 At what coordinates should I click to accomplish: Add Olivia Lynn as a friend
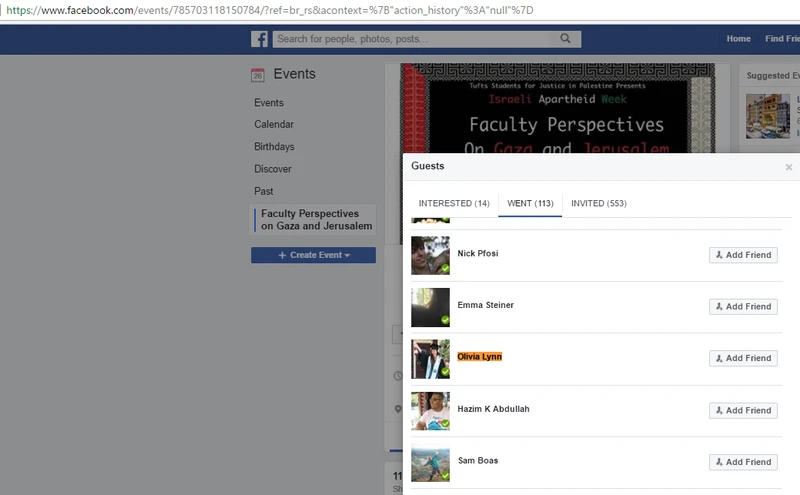pos(743,358)
